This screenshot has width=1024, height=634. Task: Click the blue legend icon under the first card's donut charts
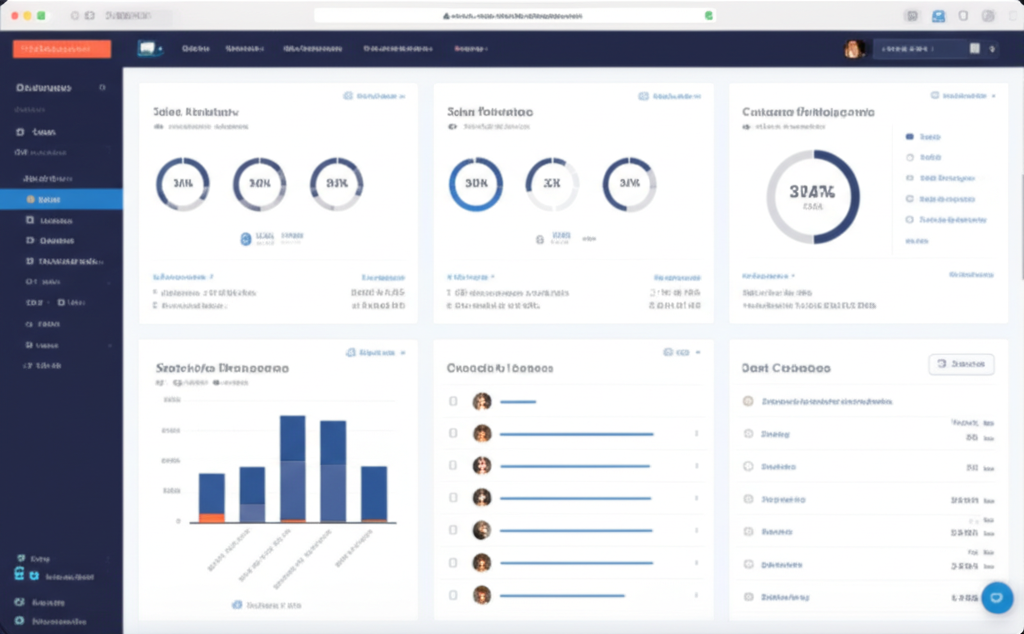tap(246, 238)
